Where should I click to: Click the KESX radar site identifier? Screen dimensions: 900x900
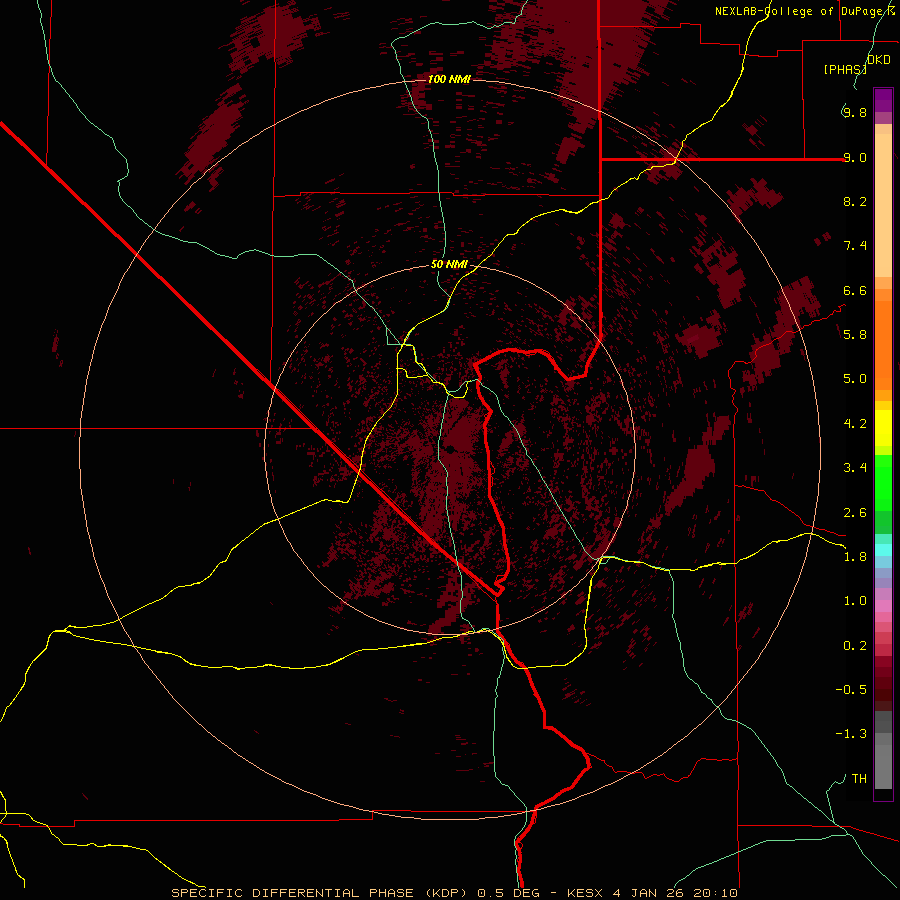pyautogui.click(x=584, y=893)
